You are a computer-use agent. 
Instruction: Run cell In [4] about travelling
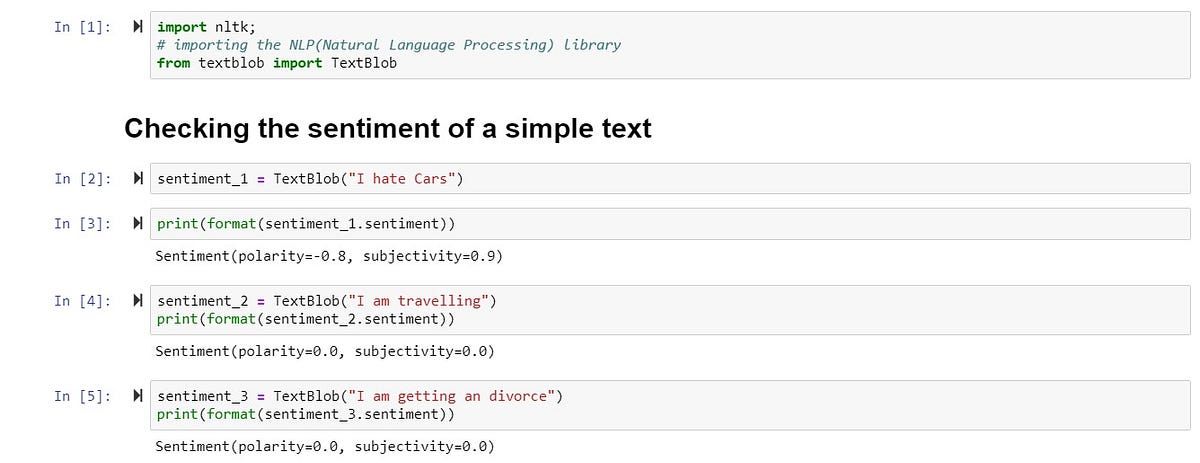click(137, 301)
